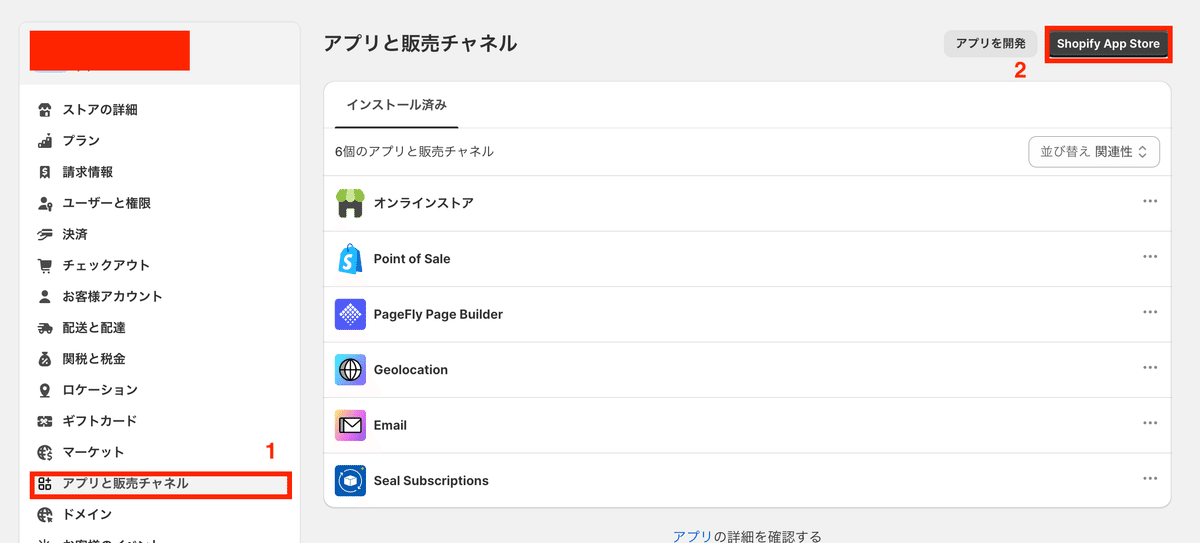Open more options for PageFly Page Builder

point(1150,312)
